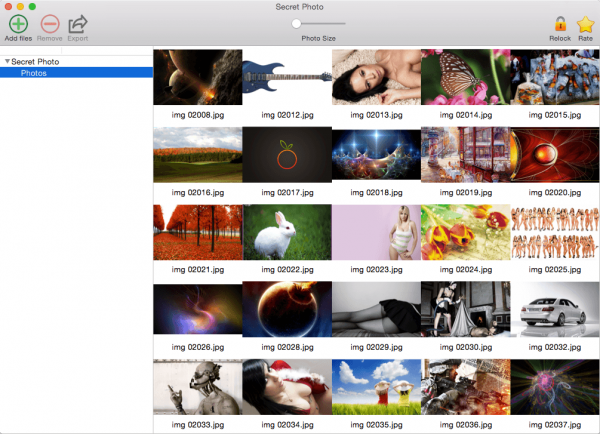Select the colorful nebula thumbnail img 02026.jpg
This screenshot has height=434, width=600.
[198, 309]
